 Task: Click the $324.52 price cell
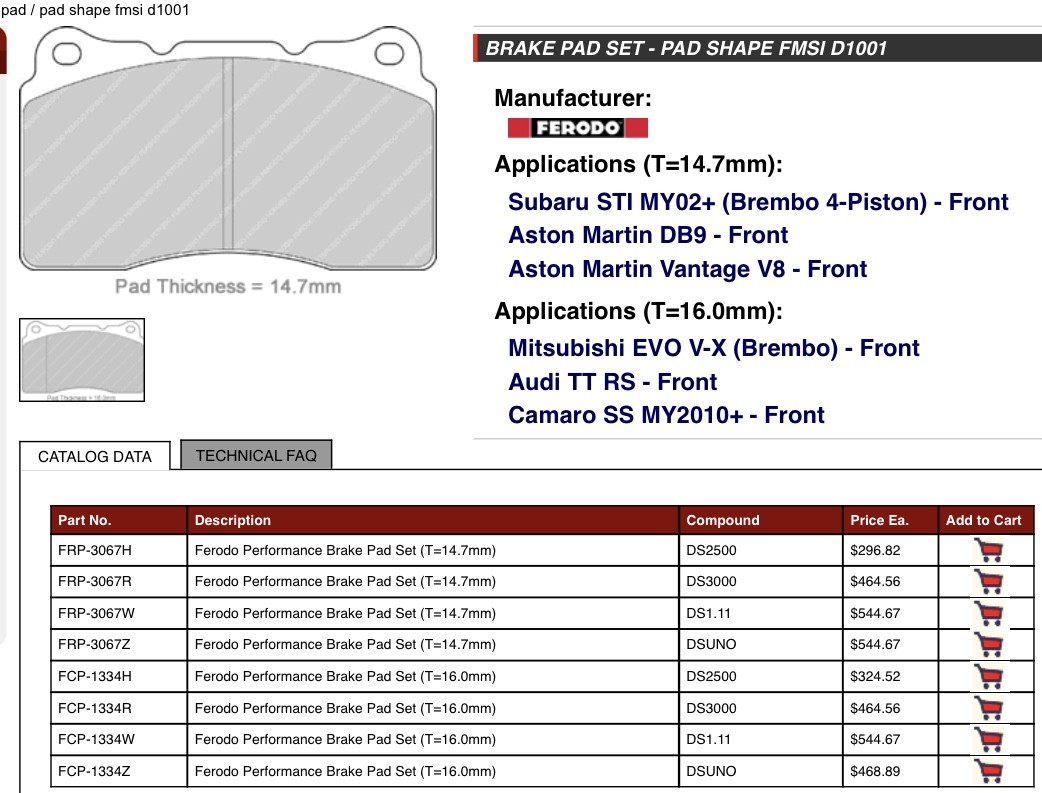tap(890, 677)
